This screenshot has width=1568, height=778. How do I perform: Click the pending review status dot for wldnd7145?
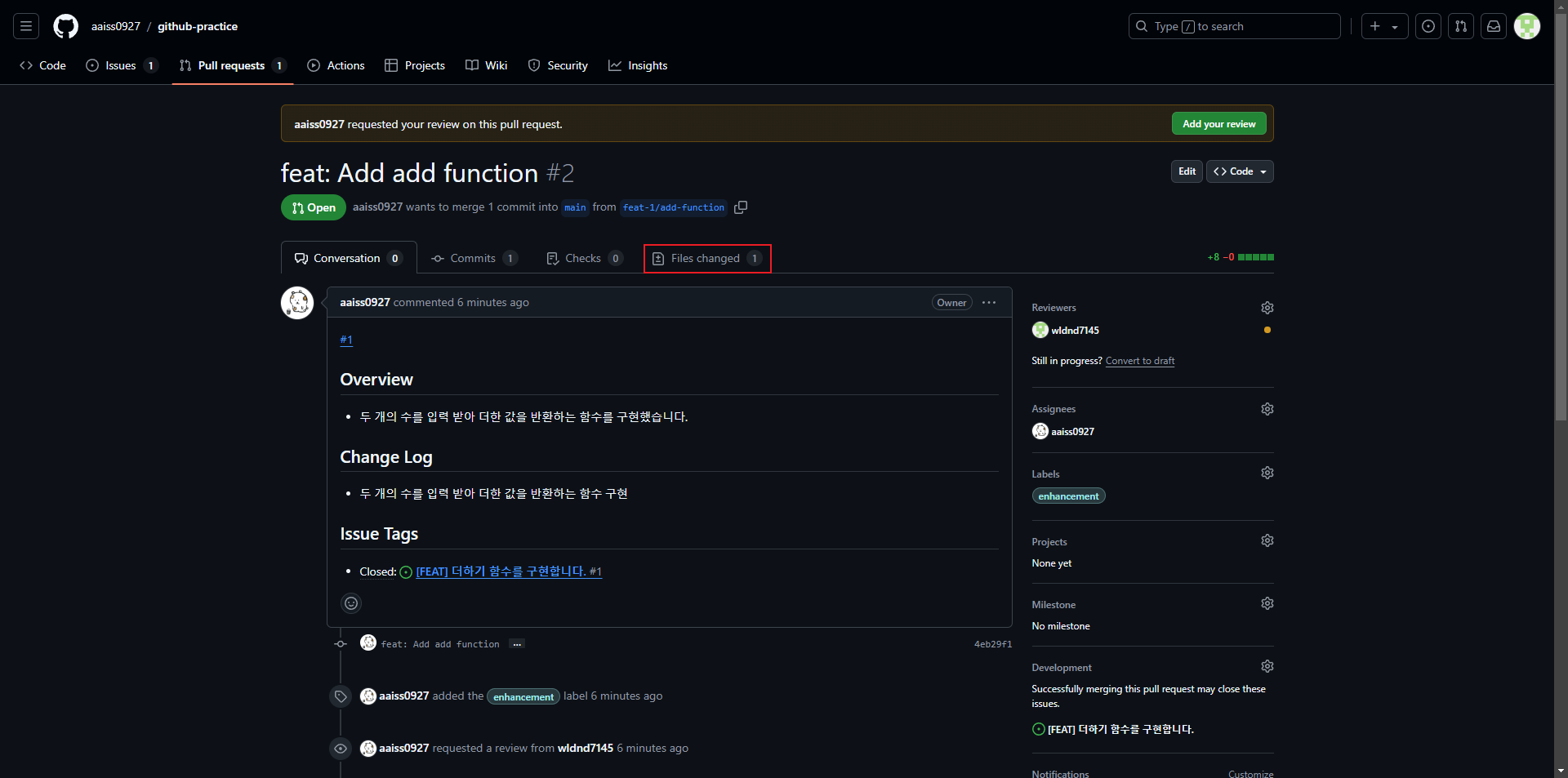click(1267, 330)
